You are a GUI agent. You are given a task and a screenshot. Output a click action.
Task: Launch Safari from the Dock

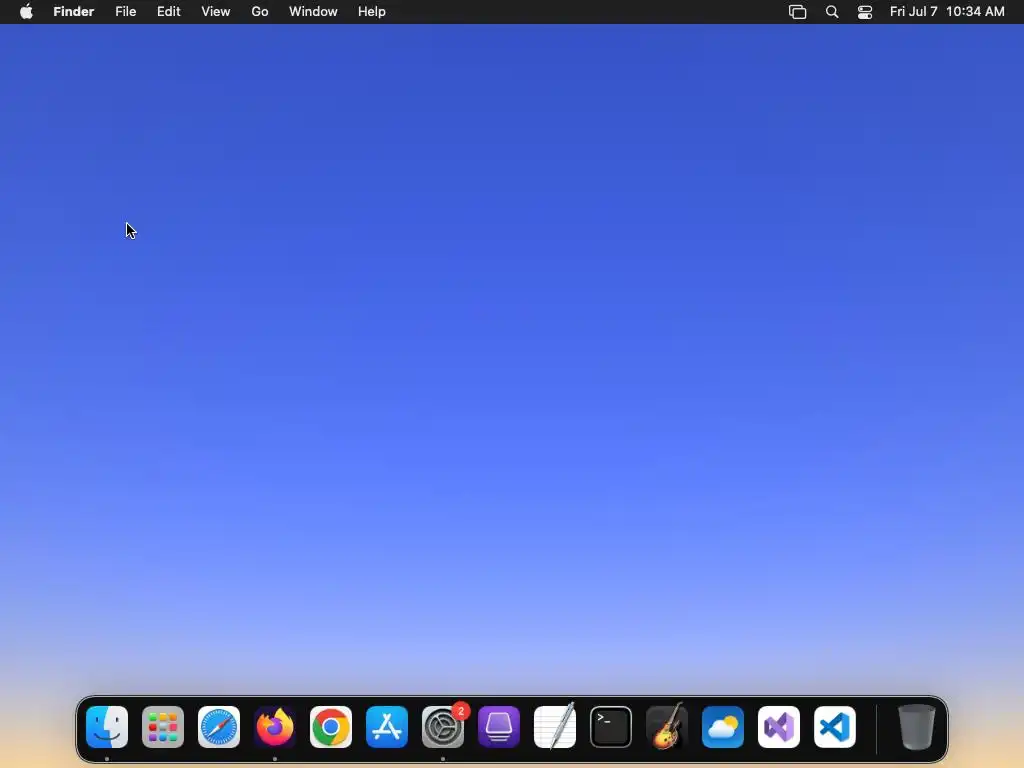[x=219, y=727]
